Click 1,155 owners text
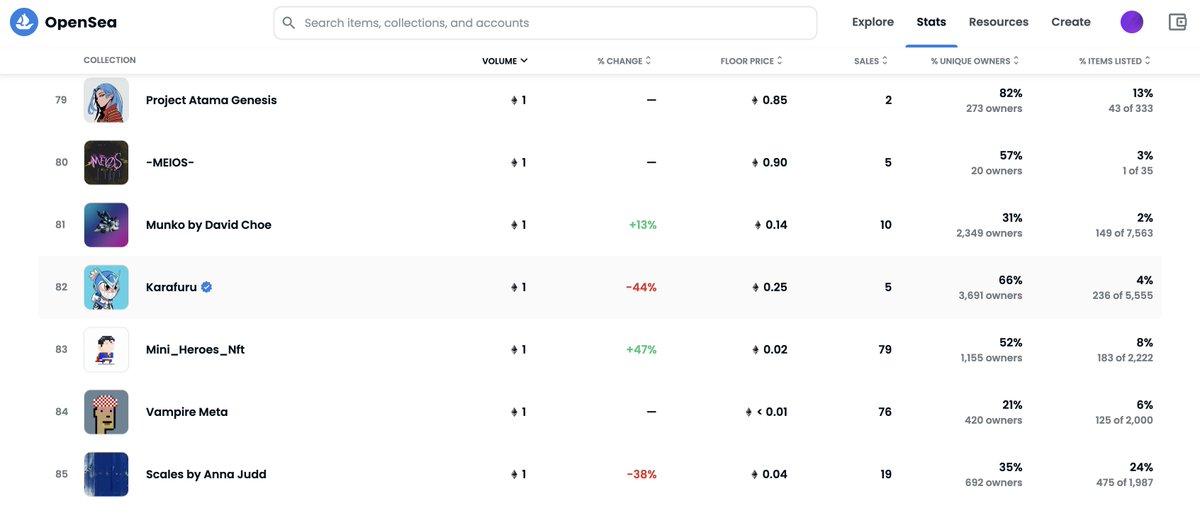The image size is (1200, 513). (x=991, y=358)
